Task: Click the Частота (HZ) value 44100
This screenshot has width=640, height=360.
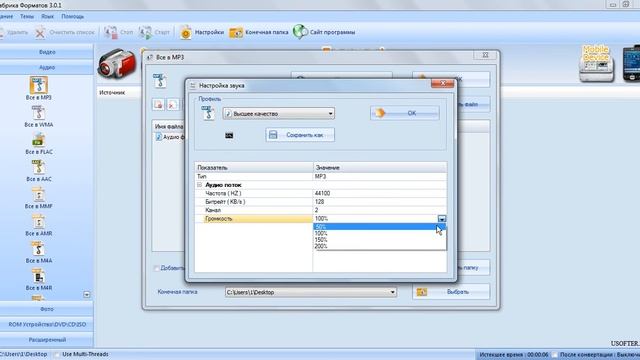Action: [x=380, y=193]
